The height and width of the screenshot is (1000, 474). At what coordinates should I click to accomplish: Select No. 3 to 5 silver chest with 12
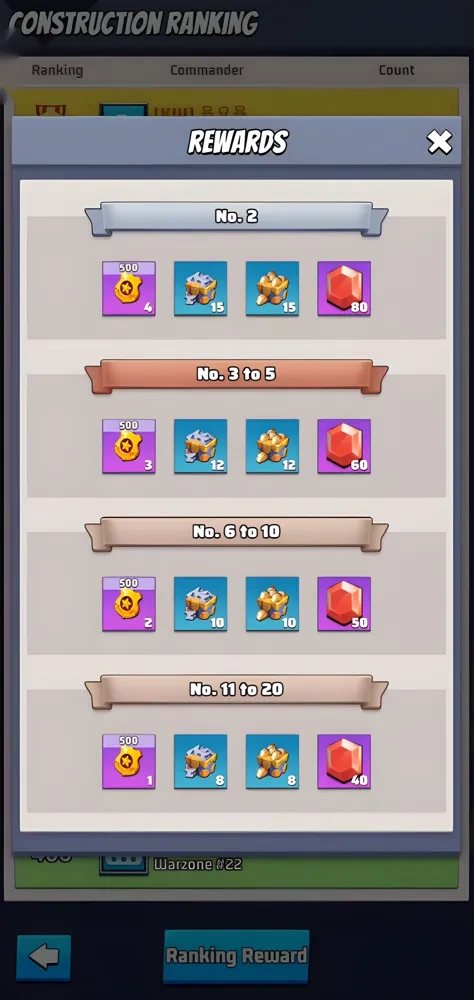coord(200,446)
